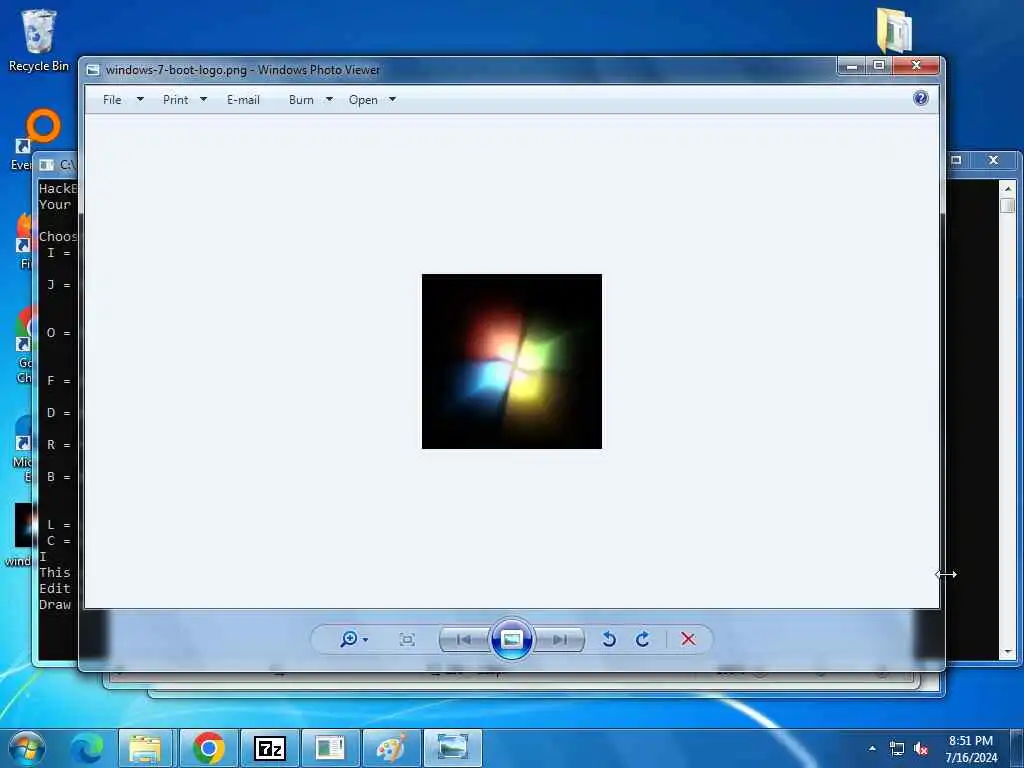Viewport: 1024px width, 768px height.
Task: Close the command prompt window behind
Action: (x=993, y=160)
